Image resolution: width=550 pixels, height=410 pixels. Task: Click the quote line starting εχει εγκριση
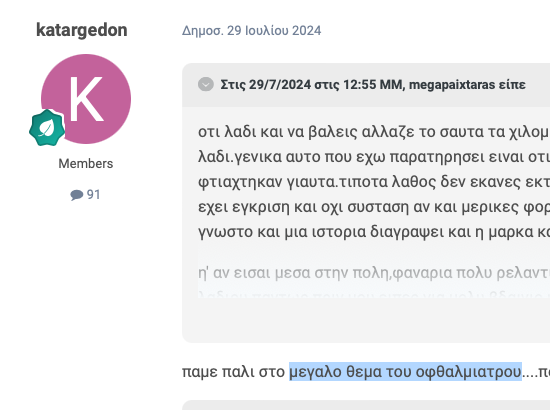[374, 207]
